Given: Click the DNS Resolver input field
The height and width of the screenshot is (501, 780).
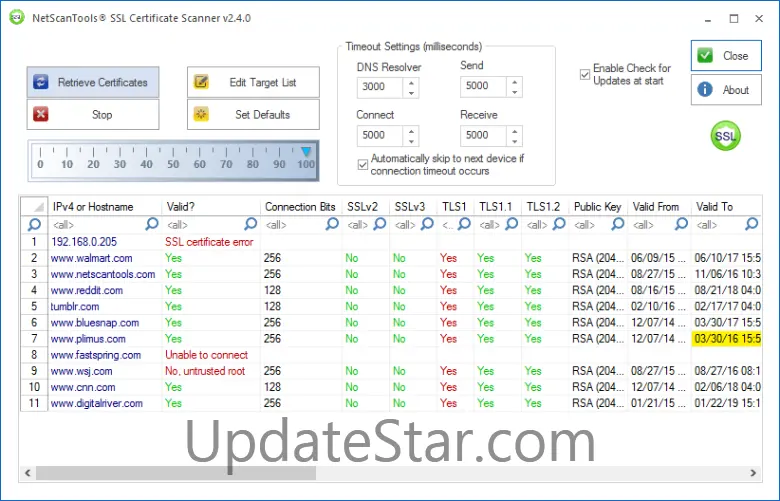Looking at the screenshot, I should (381, 87).
